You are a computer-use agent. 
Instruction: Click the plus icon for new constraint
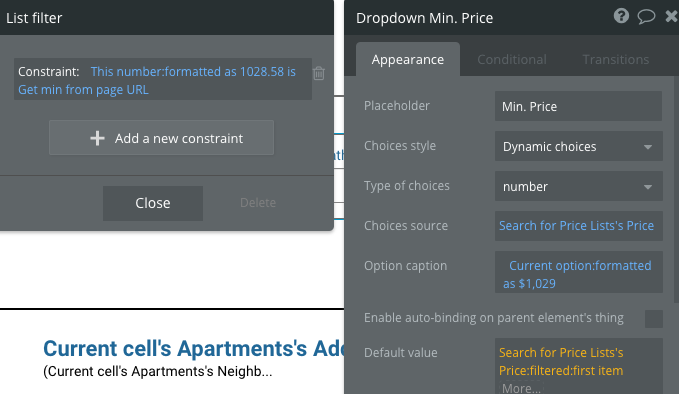click(x=97, y=138)
